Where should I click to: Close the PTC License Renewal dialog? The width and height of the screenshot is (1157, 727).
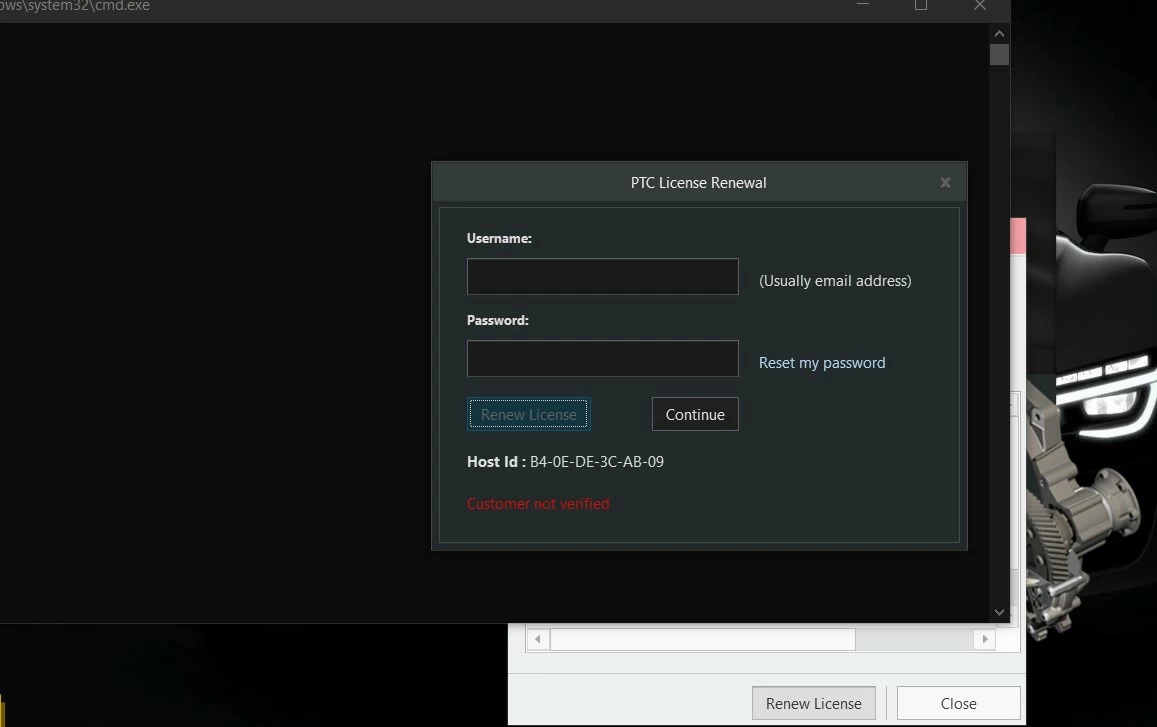pos(945,182)
